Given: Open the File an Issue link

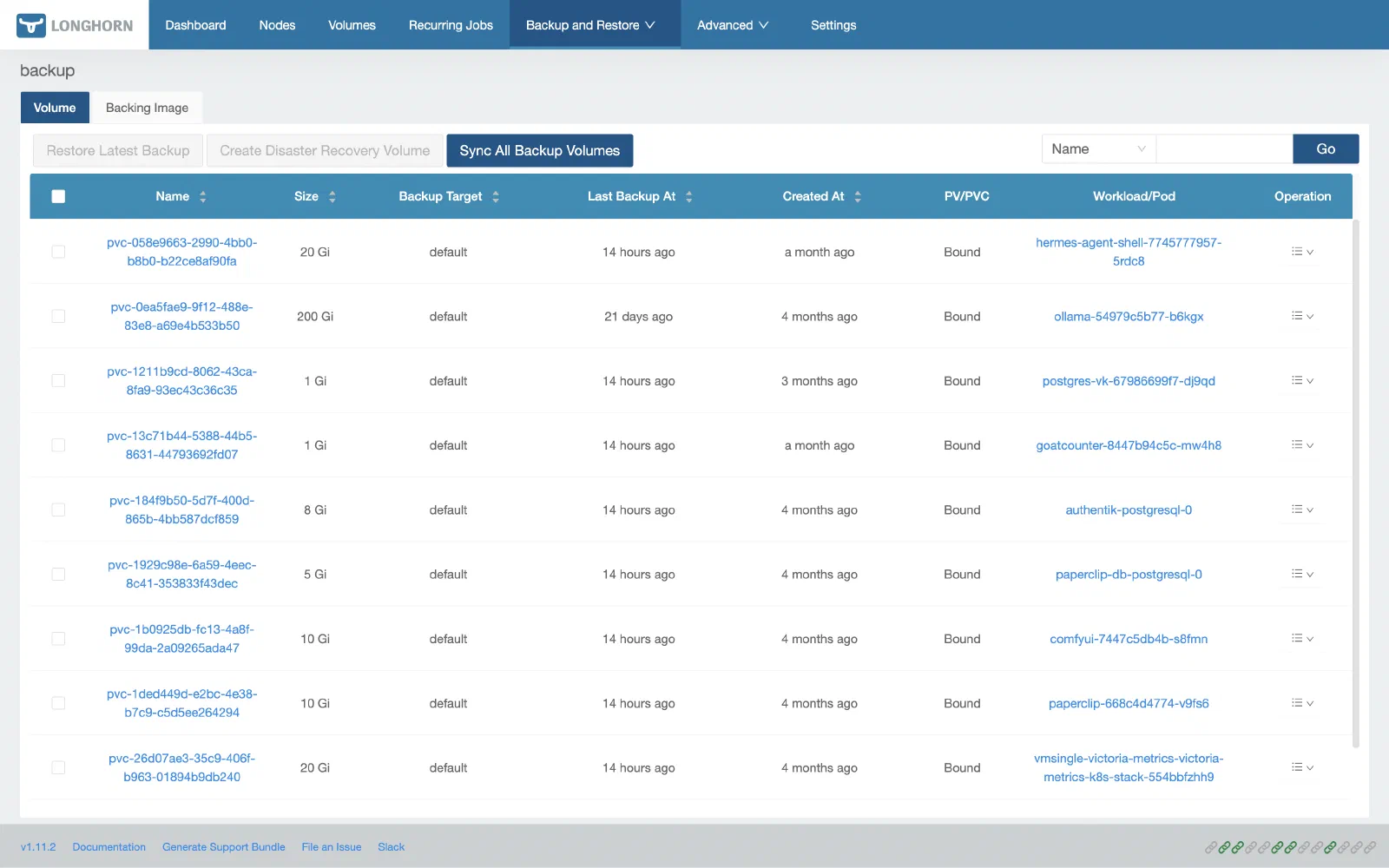Looking at the screenshot, I should 332,847.
